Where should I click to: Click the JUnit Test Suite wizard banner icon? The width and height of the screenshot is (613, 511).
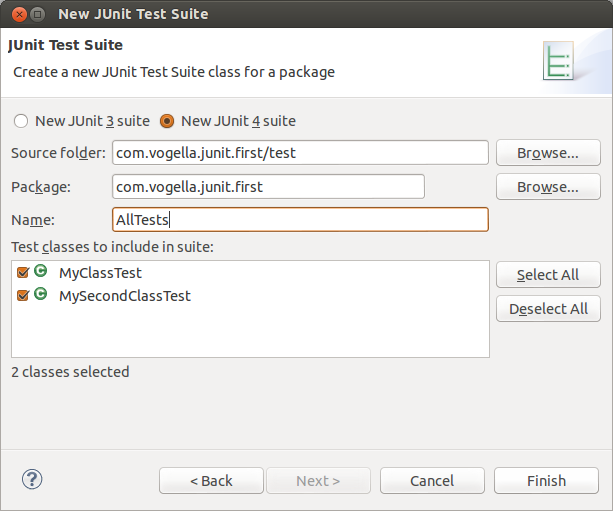tap(558, 61)
